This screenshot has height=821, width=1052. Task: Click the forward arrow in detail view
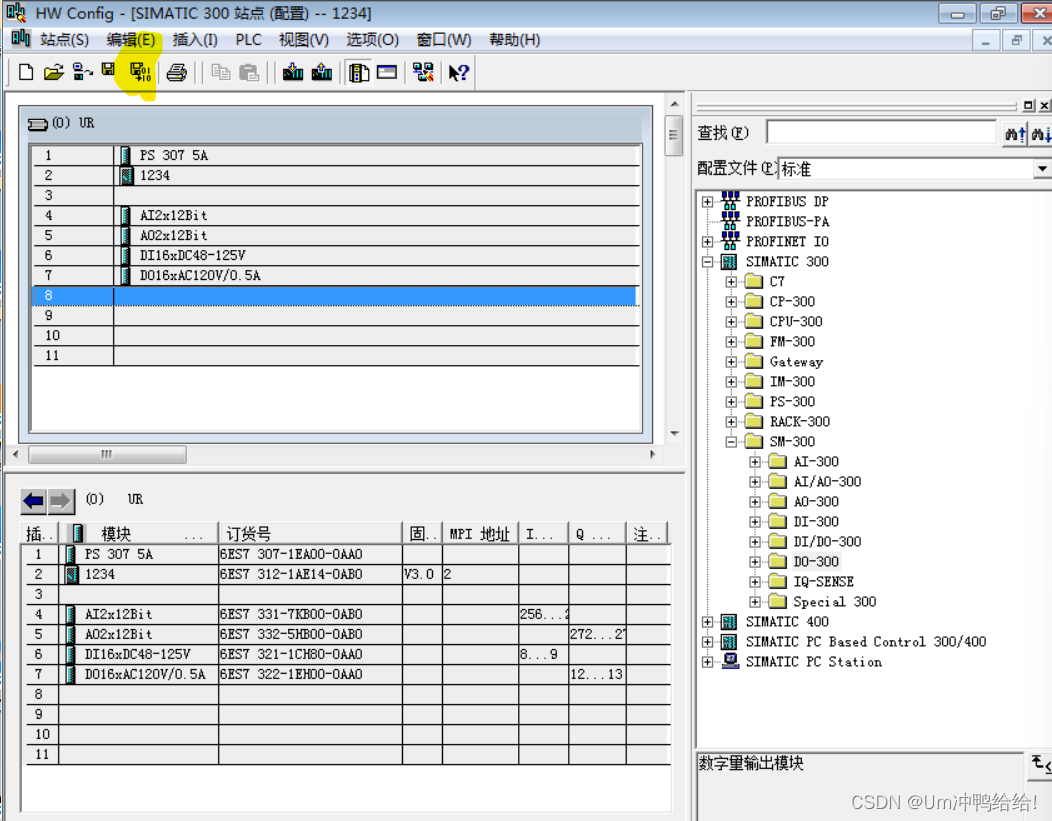point(60,500)
